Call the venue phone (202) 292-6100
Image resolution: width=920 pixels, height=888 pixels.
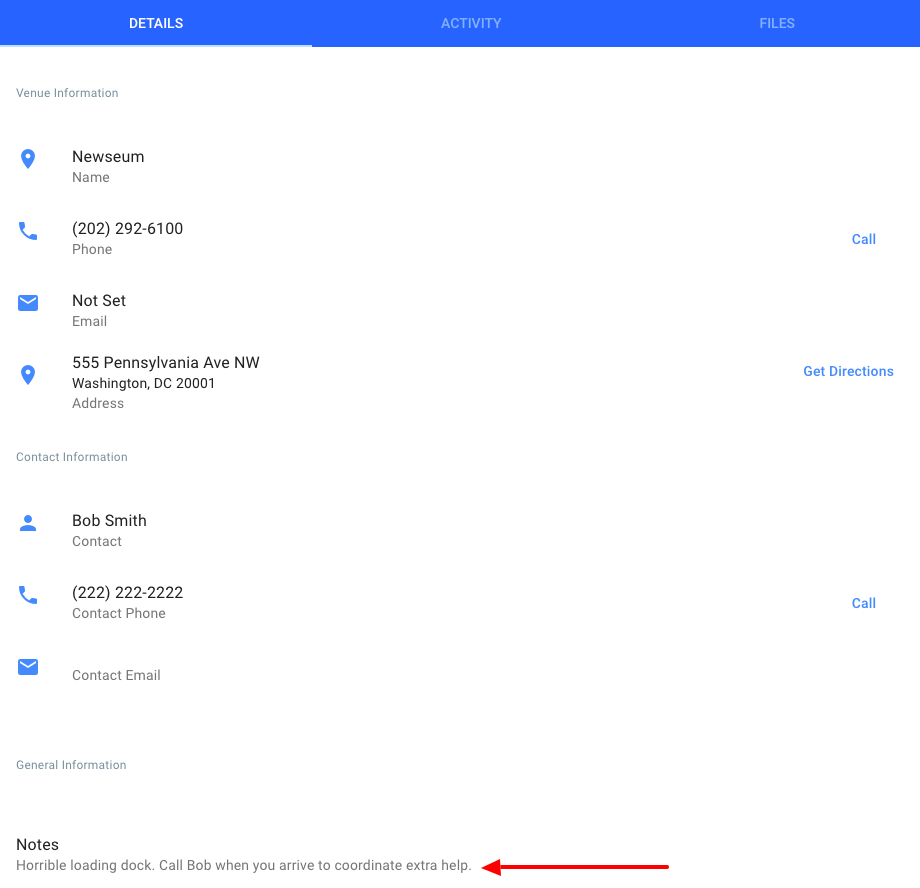[863, 239]
